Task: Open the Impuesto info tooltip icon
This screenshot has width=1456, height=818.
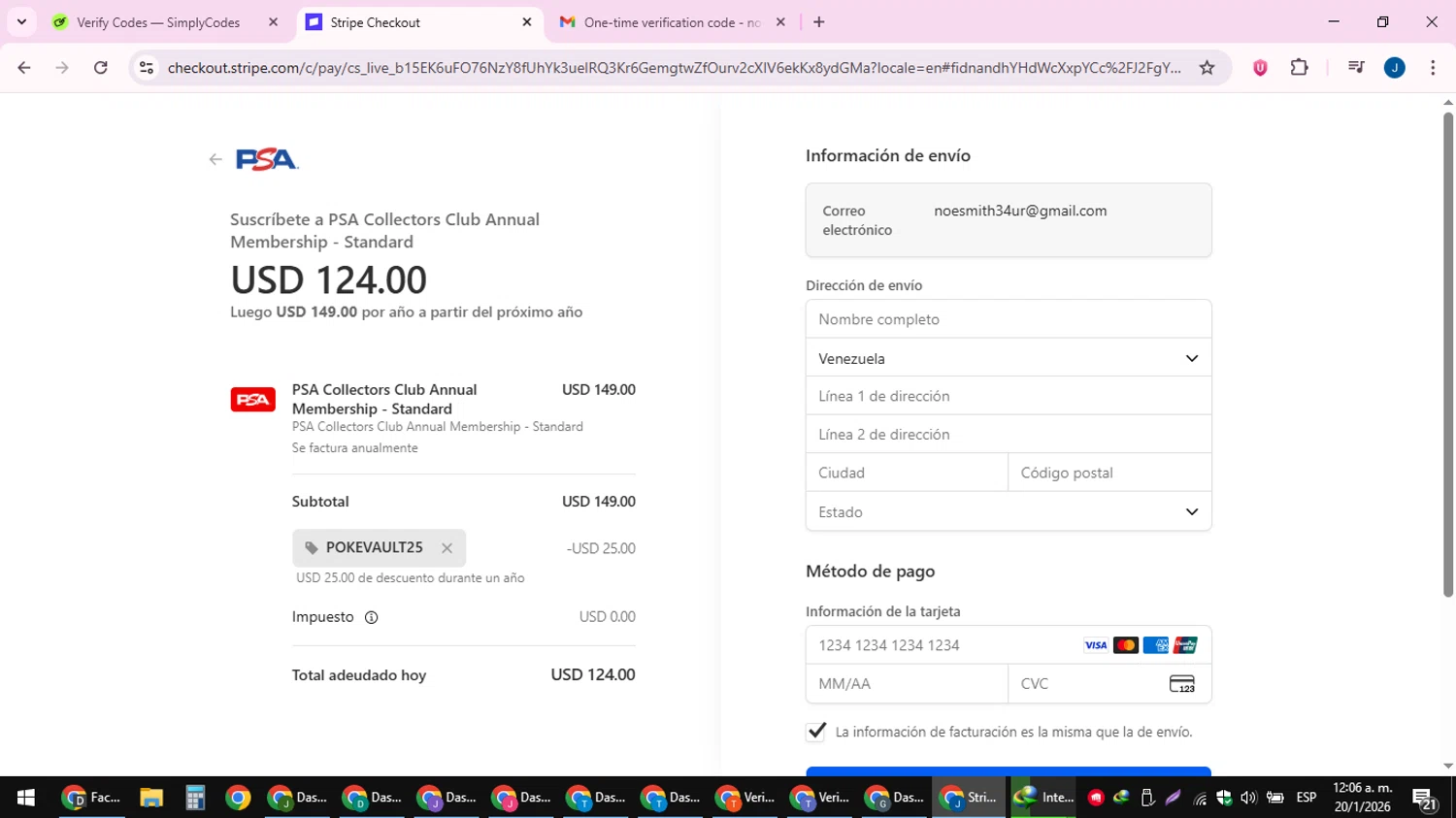Action: (371, 617)
